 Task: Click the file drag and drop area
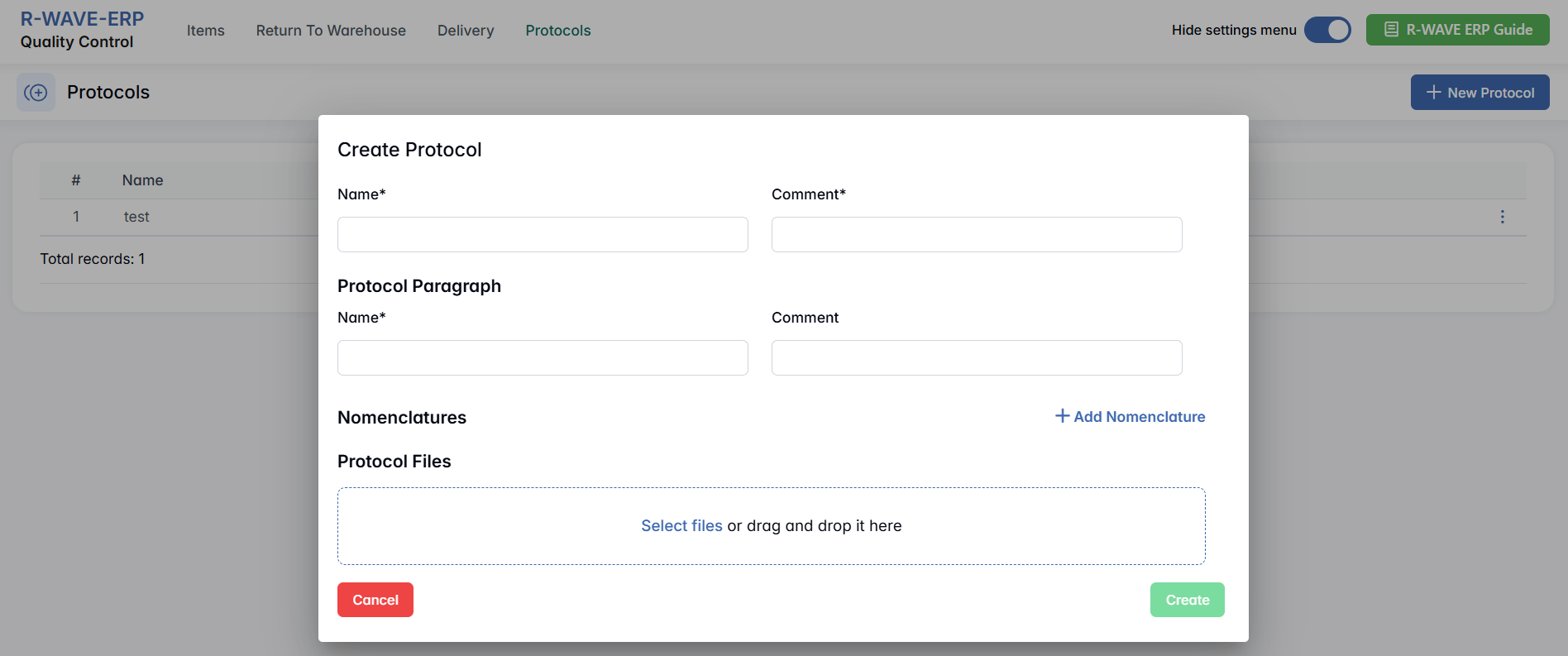click(772, 526)
